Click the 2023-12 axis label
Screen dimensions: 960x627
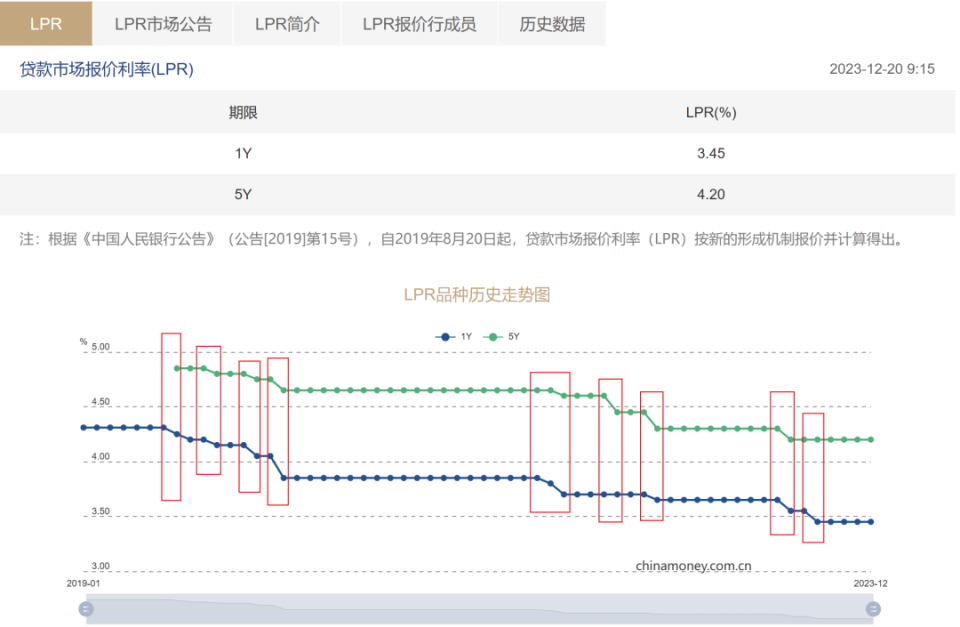[871, 584]
